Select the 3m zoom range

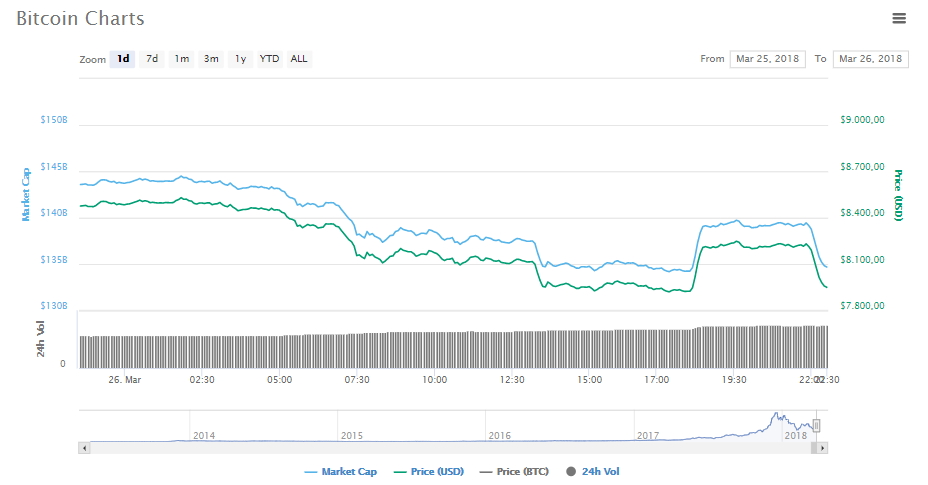pyautogui.click(x=211, y=59)
